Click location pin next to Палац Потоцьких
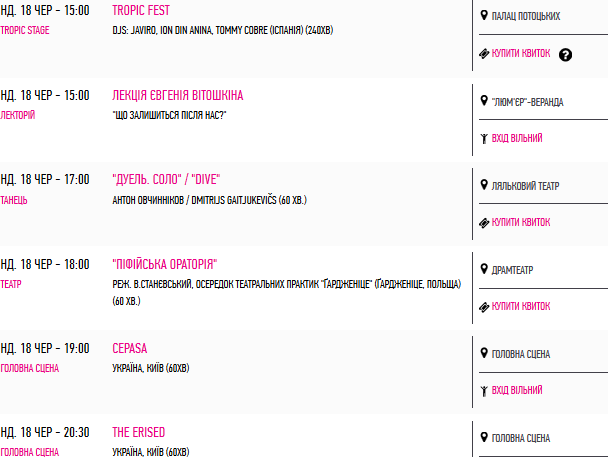 (x=484, y=15)
